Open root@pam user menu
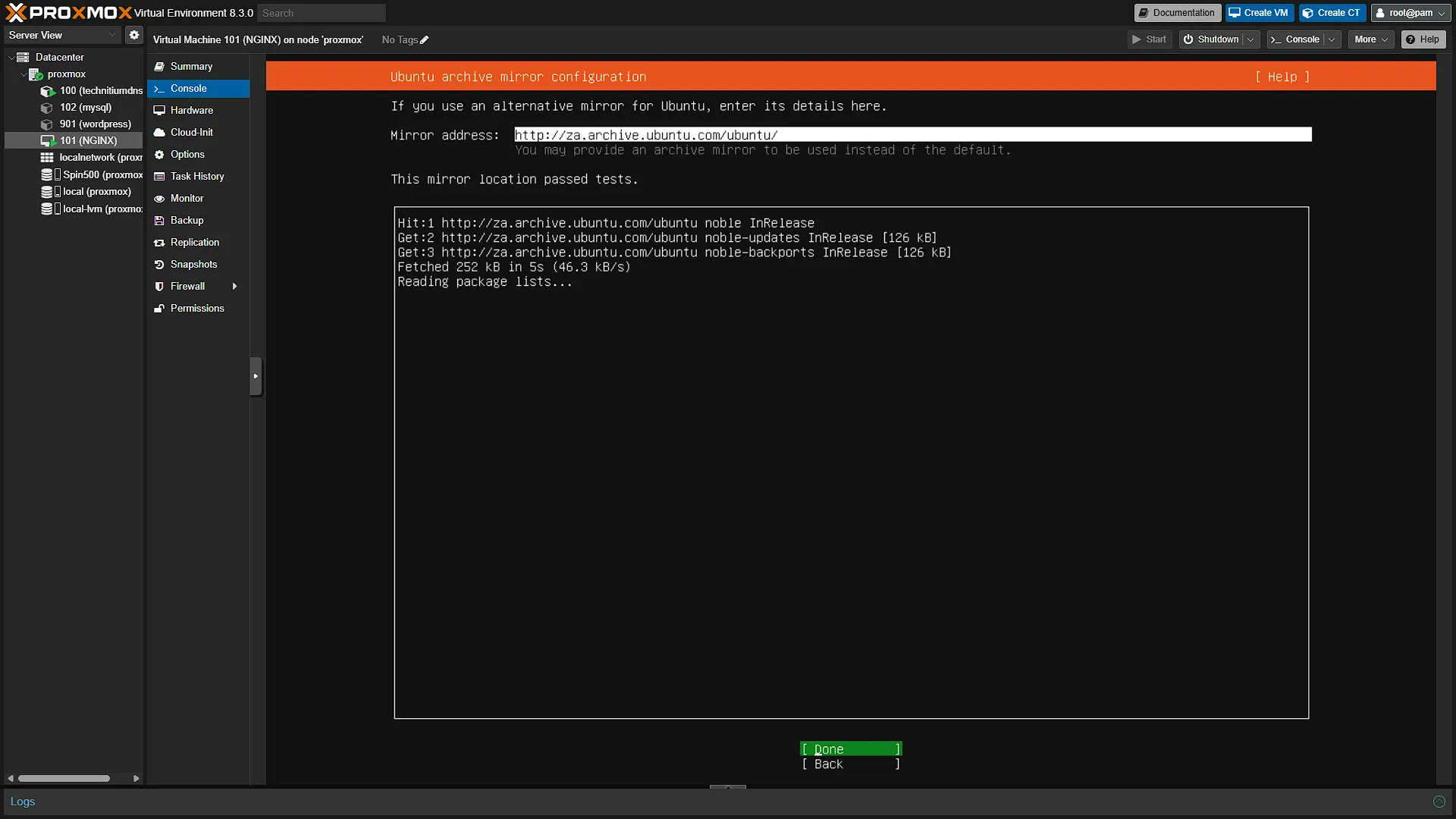 (1410, 13)
